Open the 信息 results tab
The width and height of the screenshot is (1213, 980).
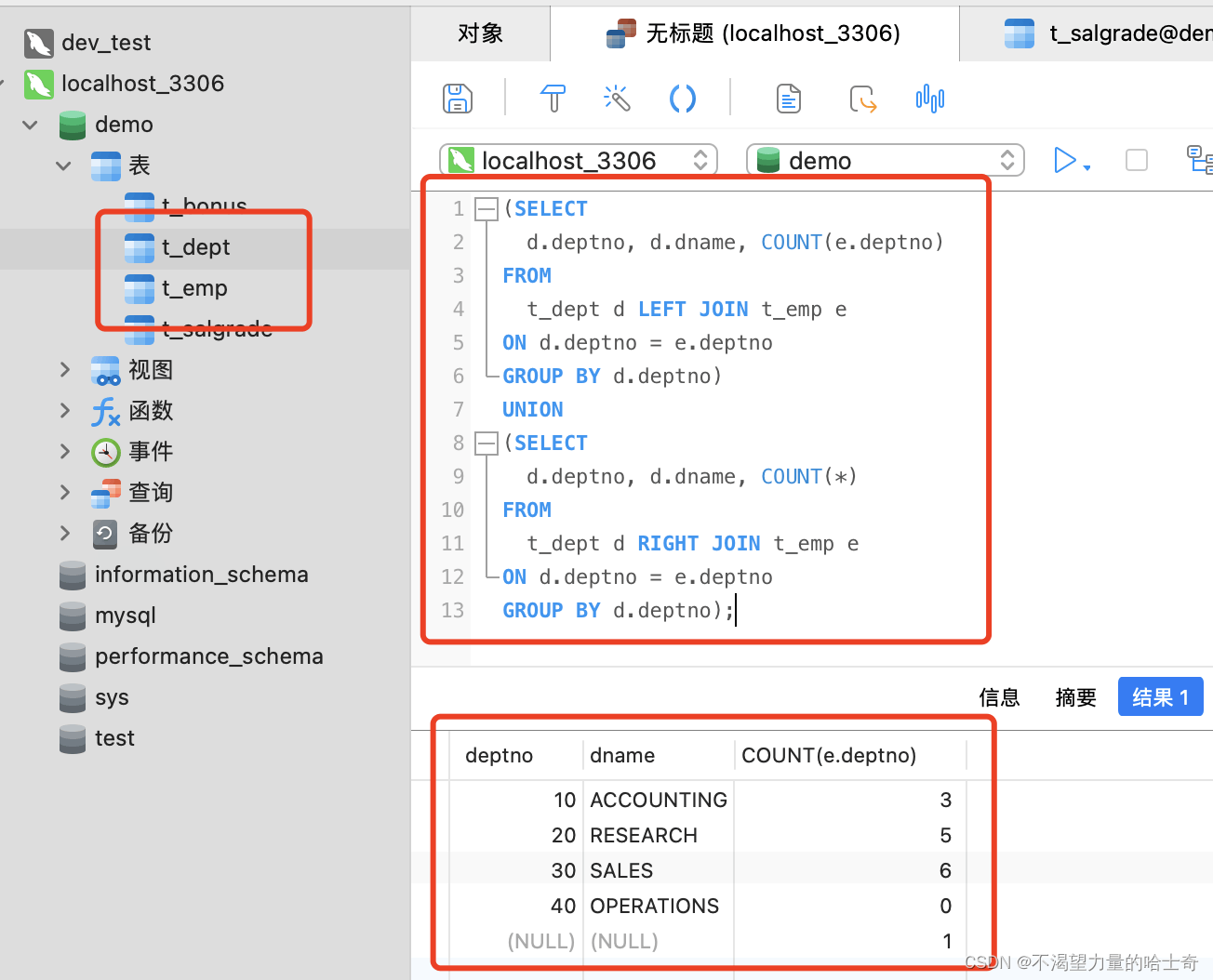pyautogui.click(x=999, y=697)
